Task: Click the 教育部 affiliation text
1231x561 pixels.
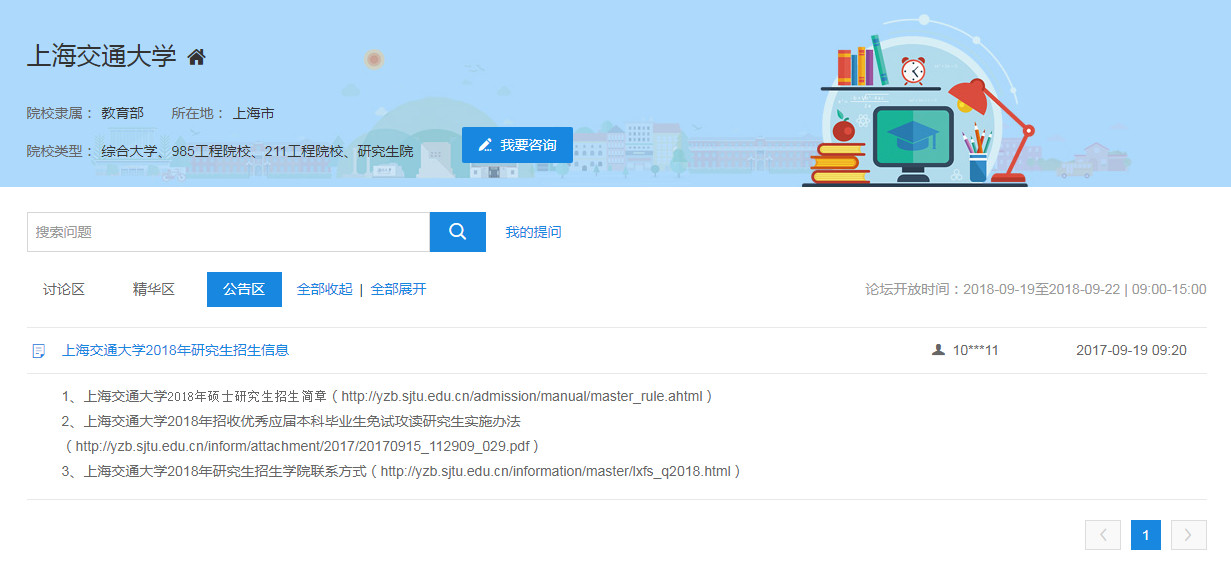Action: (122, 113)
